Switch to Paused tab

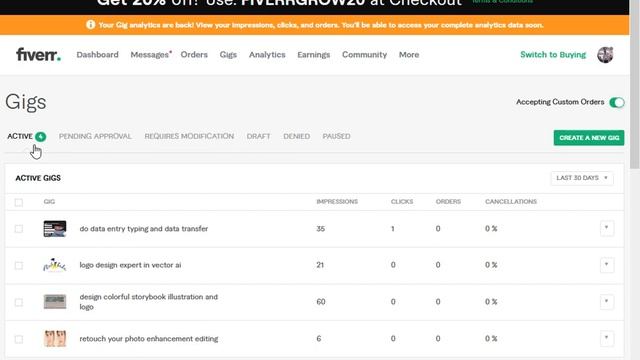336,136
